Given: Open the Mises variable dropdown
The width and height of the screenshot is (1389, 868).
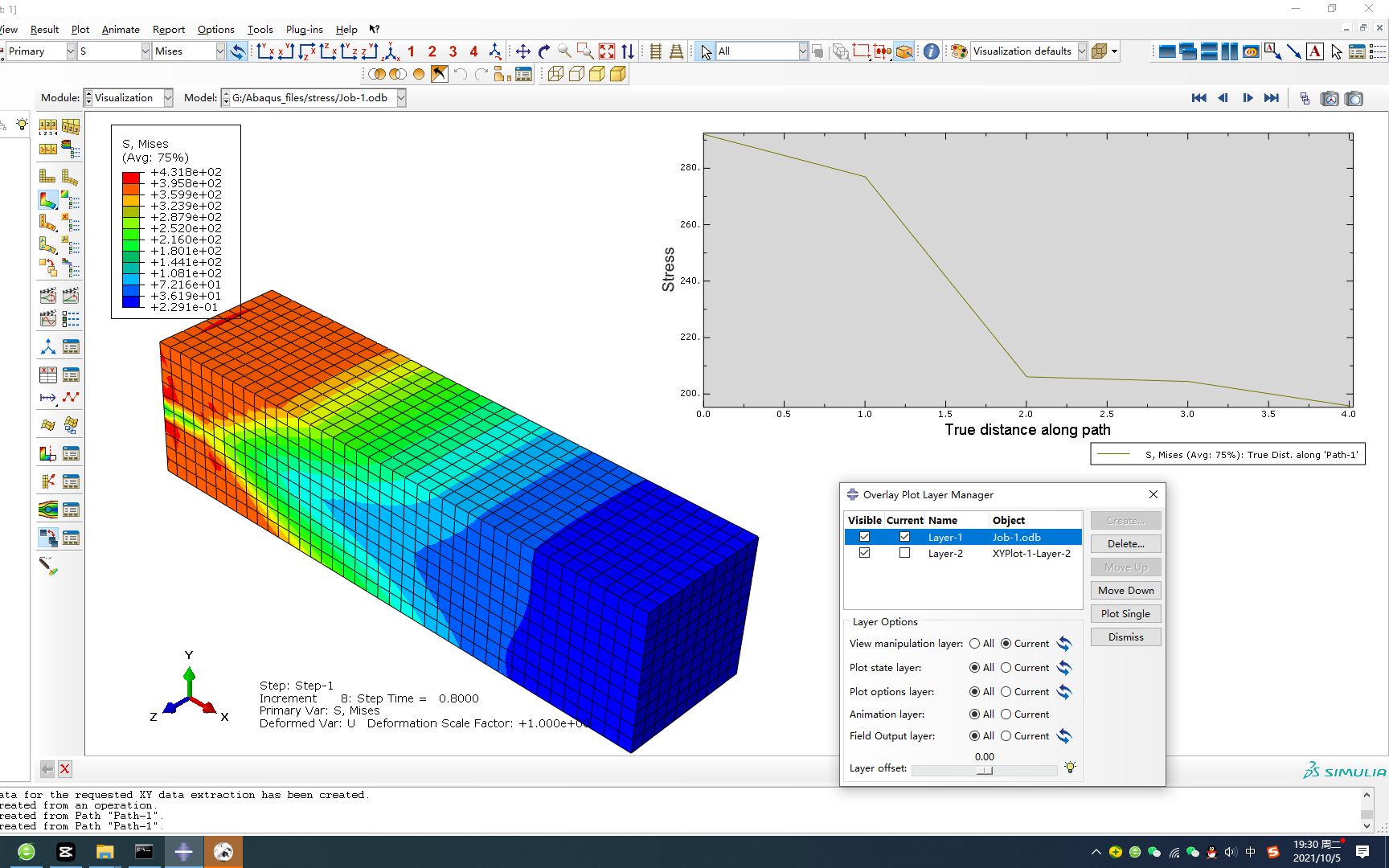Looking at the screenshot, I should [x=221, y=51].
